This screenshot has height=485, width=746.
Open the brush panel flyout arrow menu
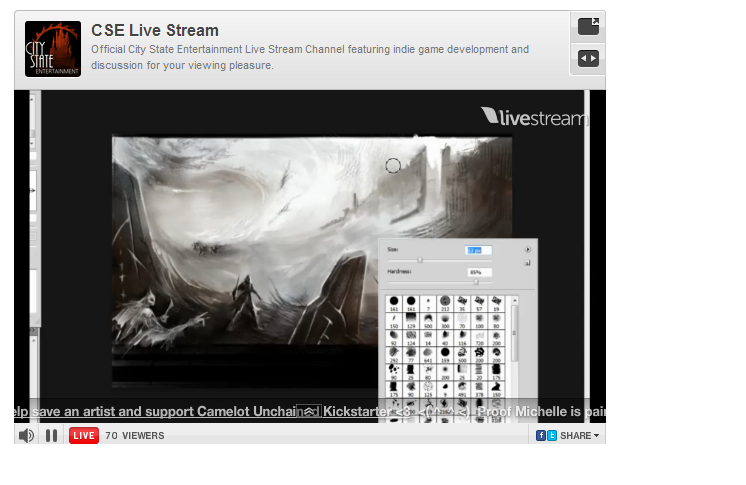pyautogui.click(x=528, y=249)
